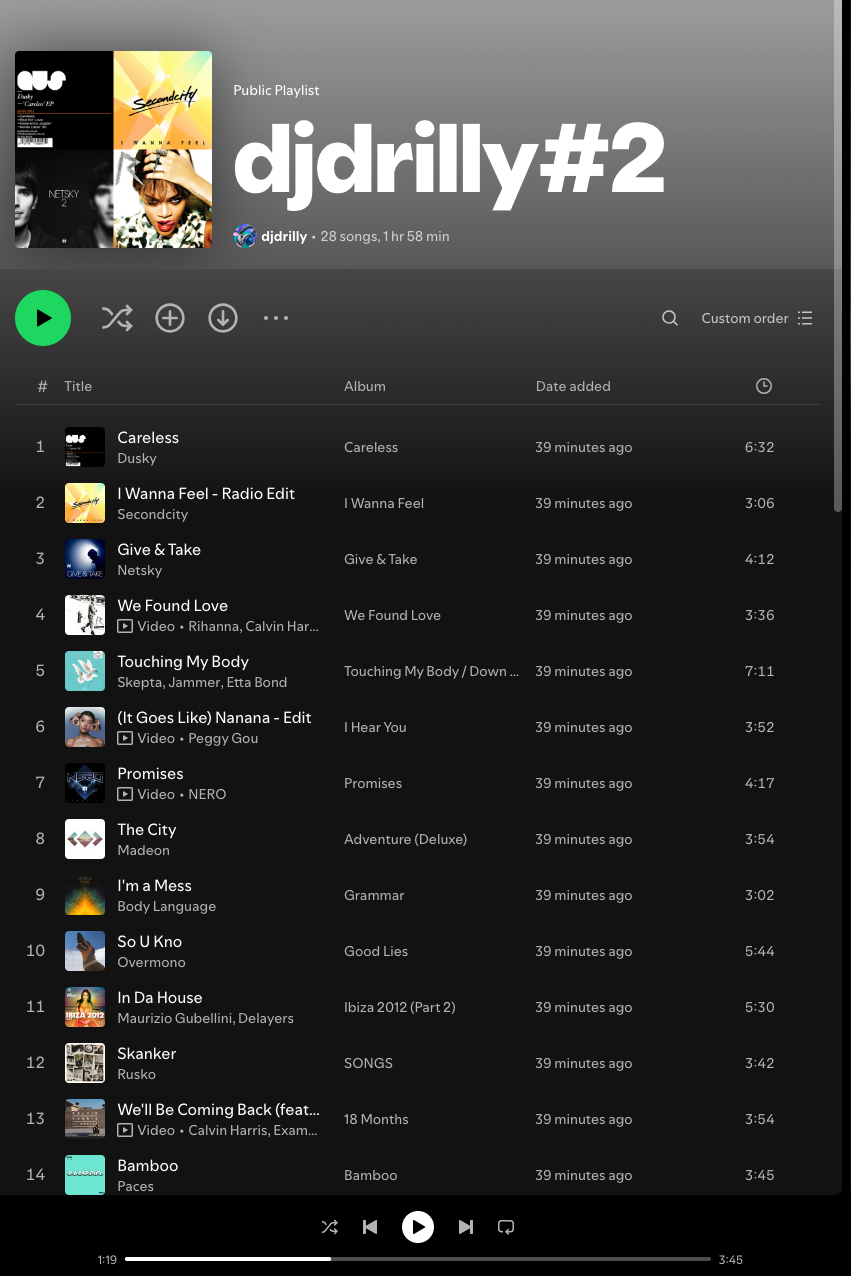Click the Touching My Body cover art
Viewport: 851px width, 1276px height.
pyautogui.click(x=85, y=671)
